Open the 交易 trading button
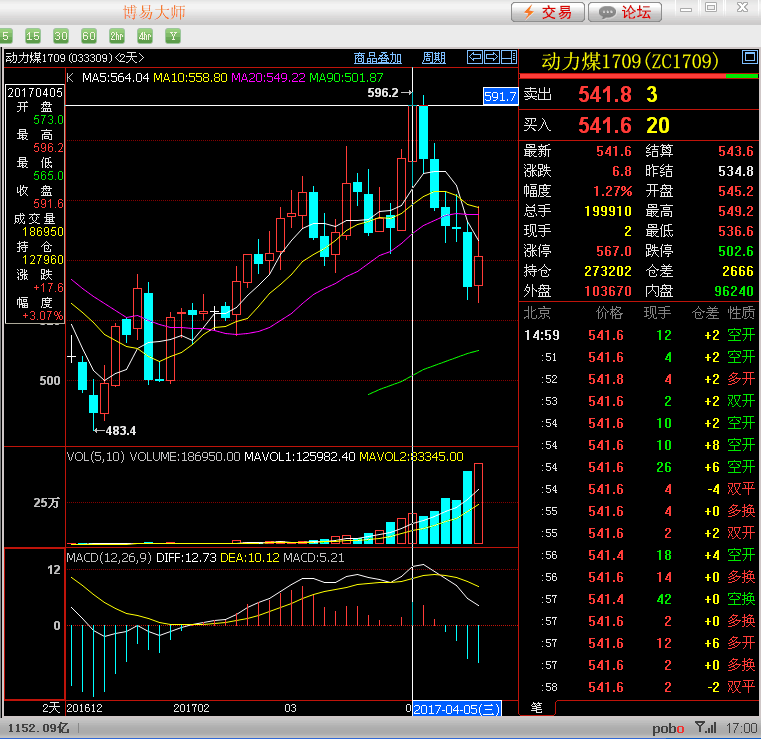The image size is (761, 739). [x=548, y=12]
